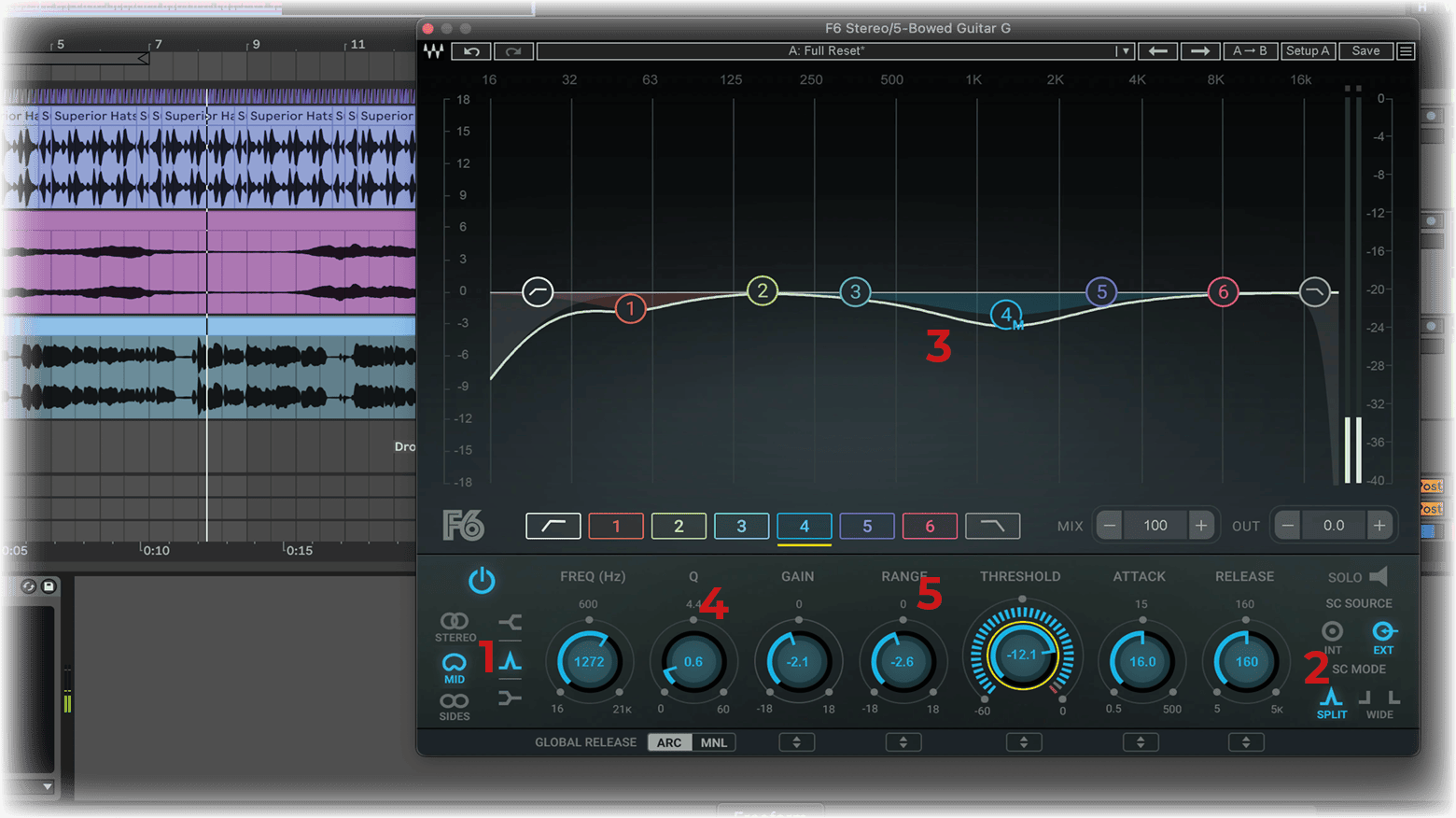The image size is (1456, 818).
Task: Select the bell filter type icon
Action: pos(510,661)
